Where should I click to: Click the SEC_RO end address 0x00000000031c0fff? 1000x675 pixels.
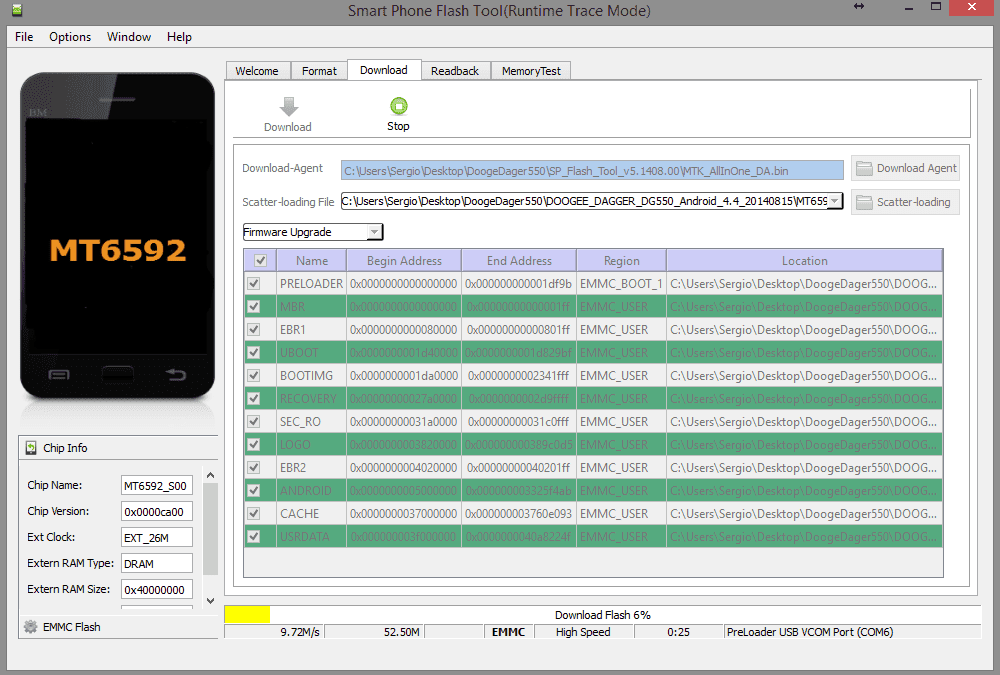click(x=518, y=422)
